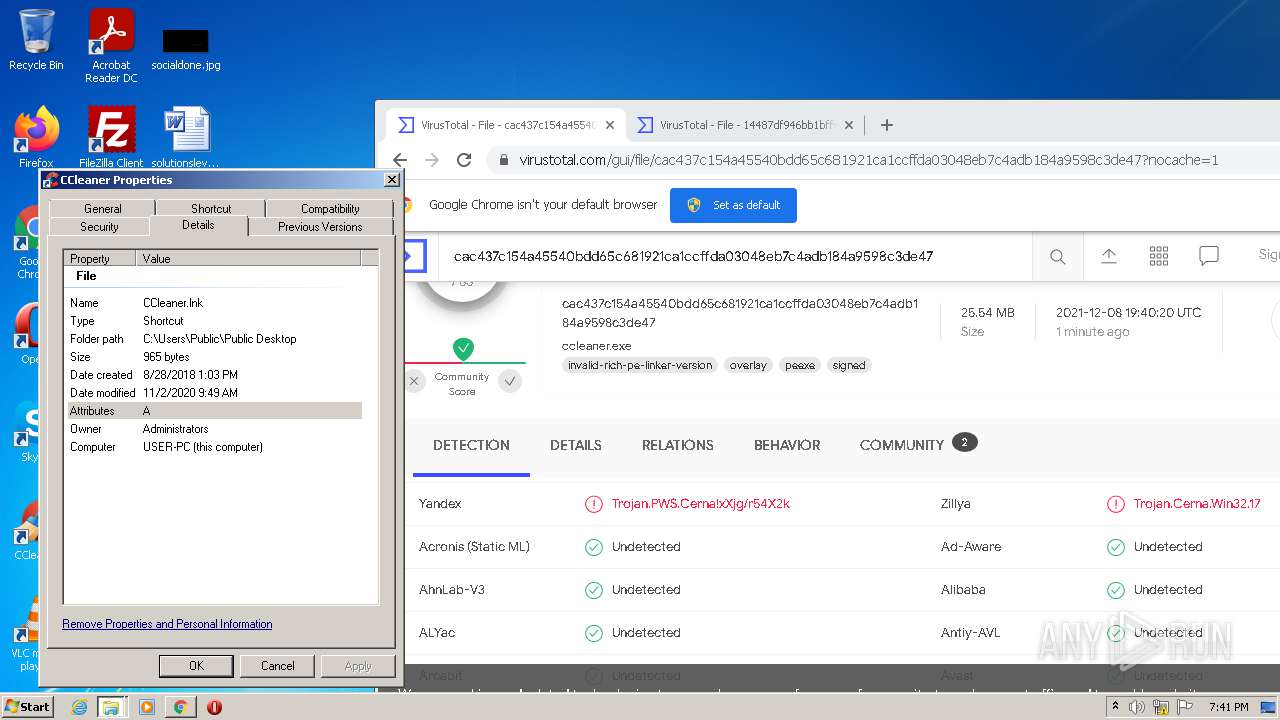This screenshot has width=1280, height=720.
Task: Click the red stop-sign taskbar icon
Action: pyautogui.click(x=214, y=707)
